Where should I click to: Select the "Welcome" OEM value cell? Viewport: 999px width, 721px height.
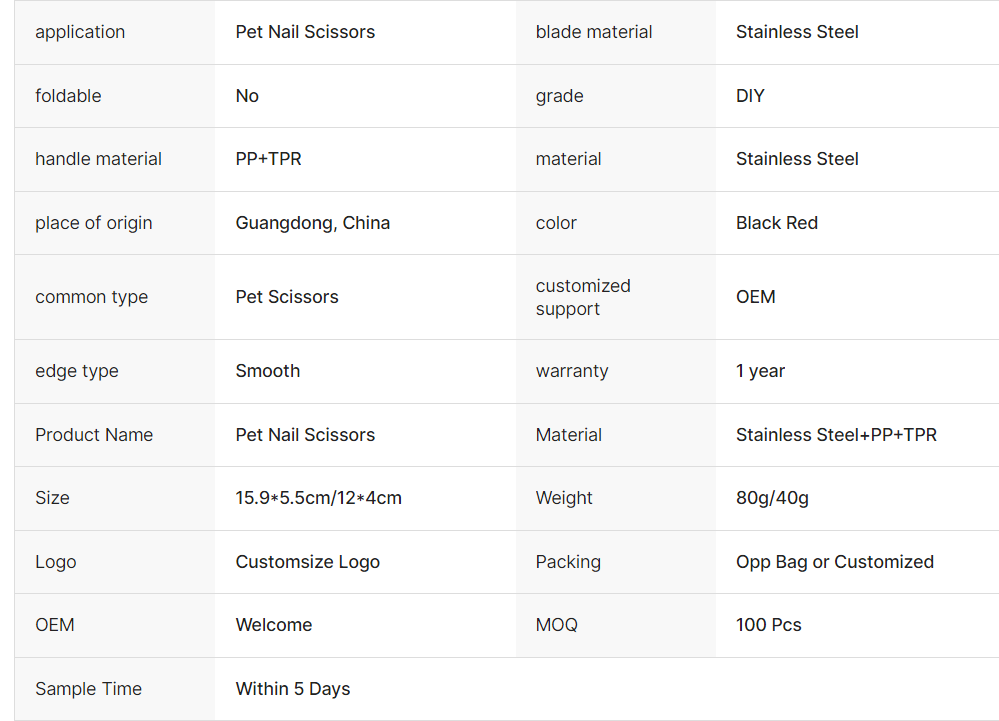pyautogui.click(x=273, y=625)
